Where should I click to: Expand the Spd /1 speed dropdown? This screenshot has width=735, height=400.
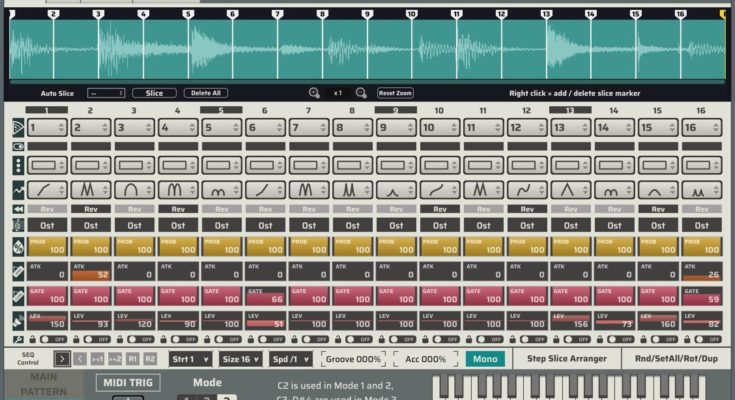(290, 359)
